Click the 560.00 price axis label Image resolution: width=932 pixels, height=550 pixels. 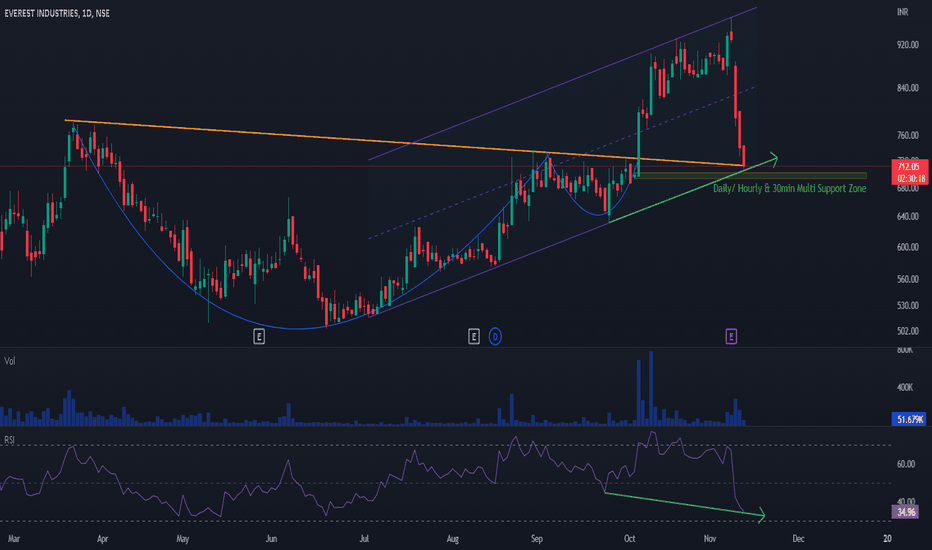[x=908, y=279]
